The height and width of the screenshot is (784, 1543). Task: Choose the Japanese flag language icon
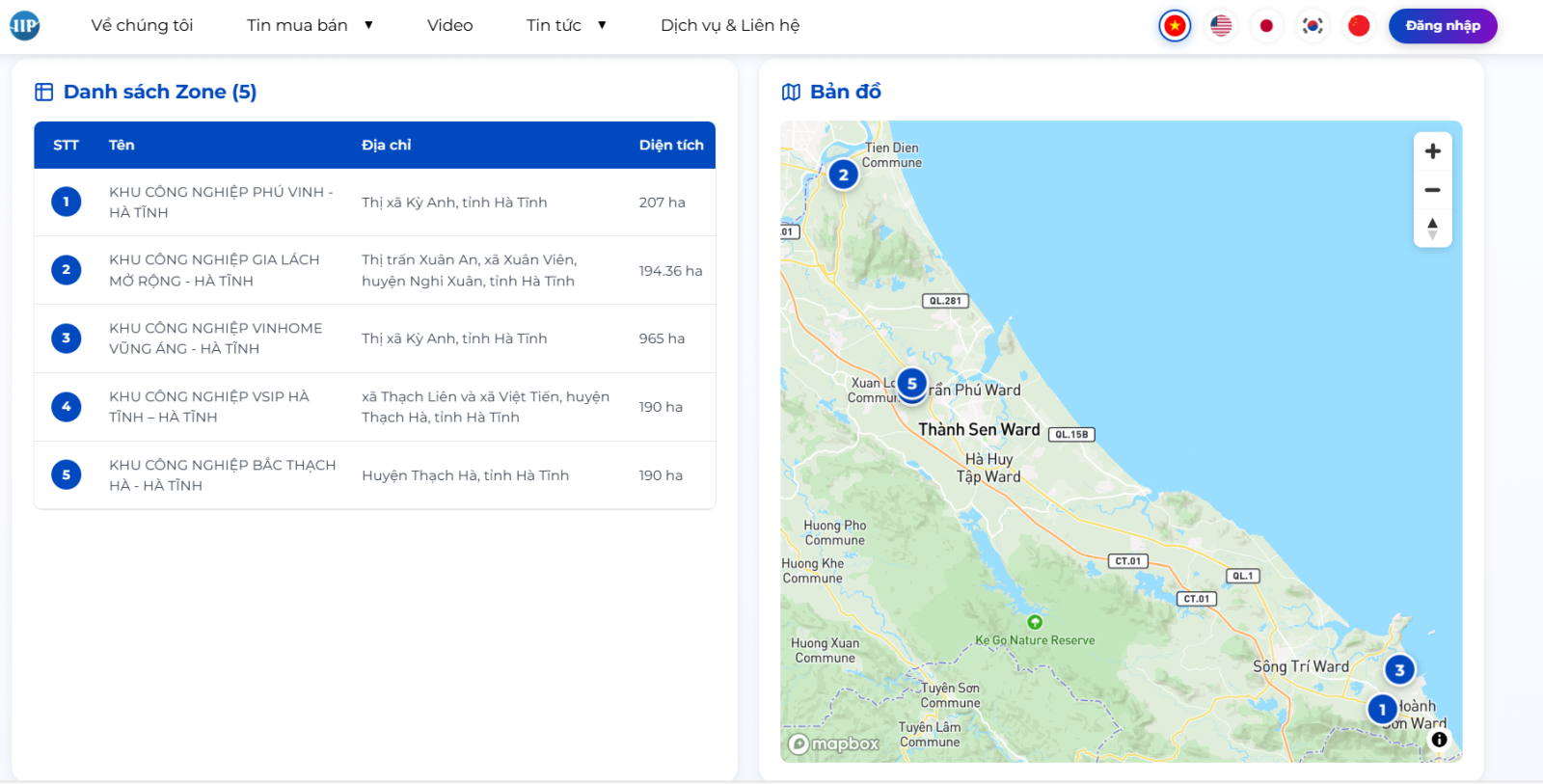click(x=1266, y=26)
